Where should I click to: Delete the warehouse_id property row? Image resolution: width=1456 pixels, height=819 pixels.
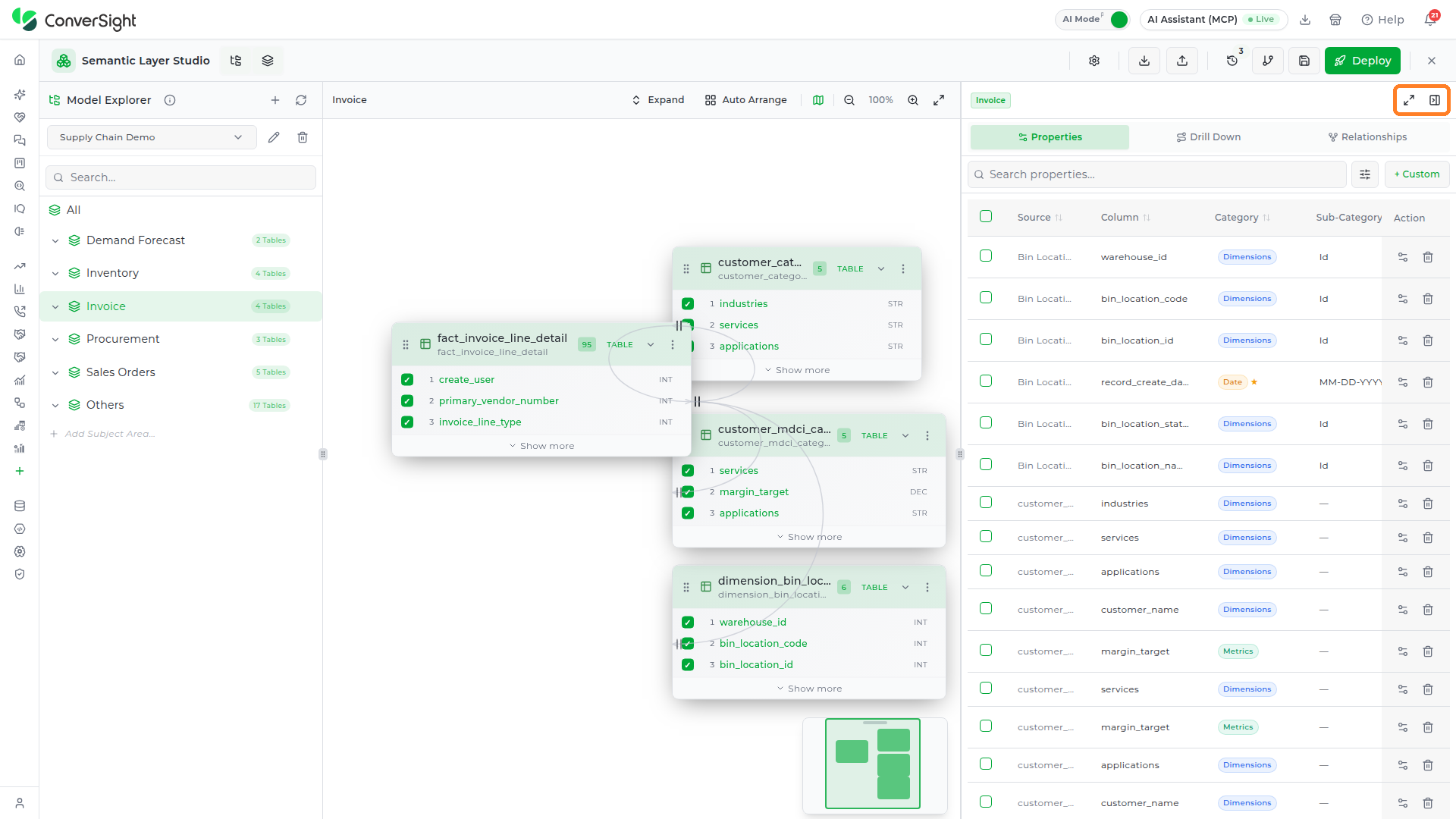1428,257
